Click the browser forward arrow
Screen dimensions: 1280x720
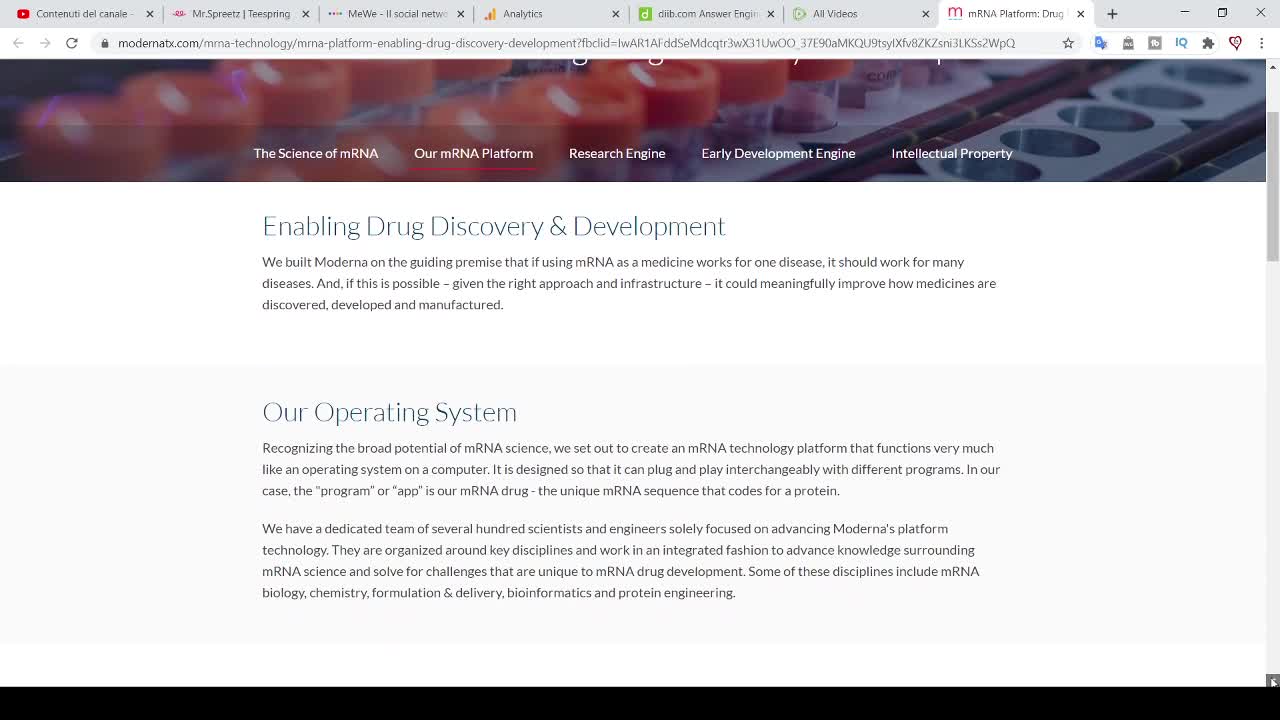[x=45, y=43]
